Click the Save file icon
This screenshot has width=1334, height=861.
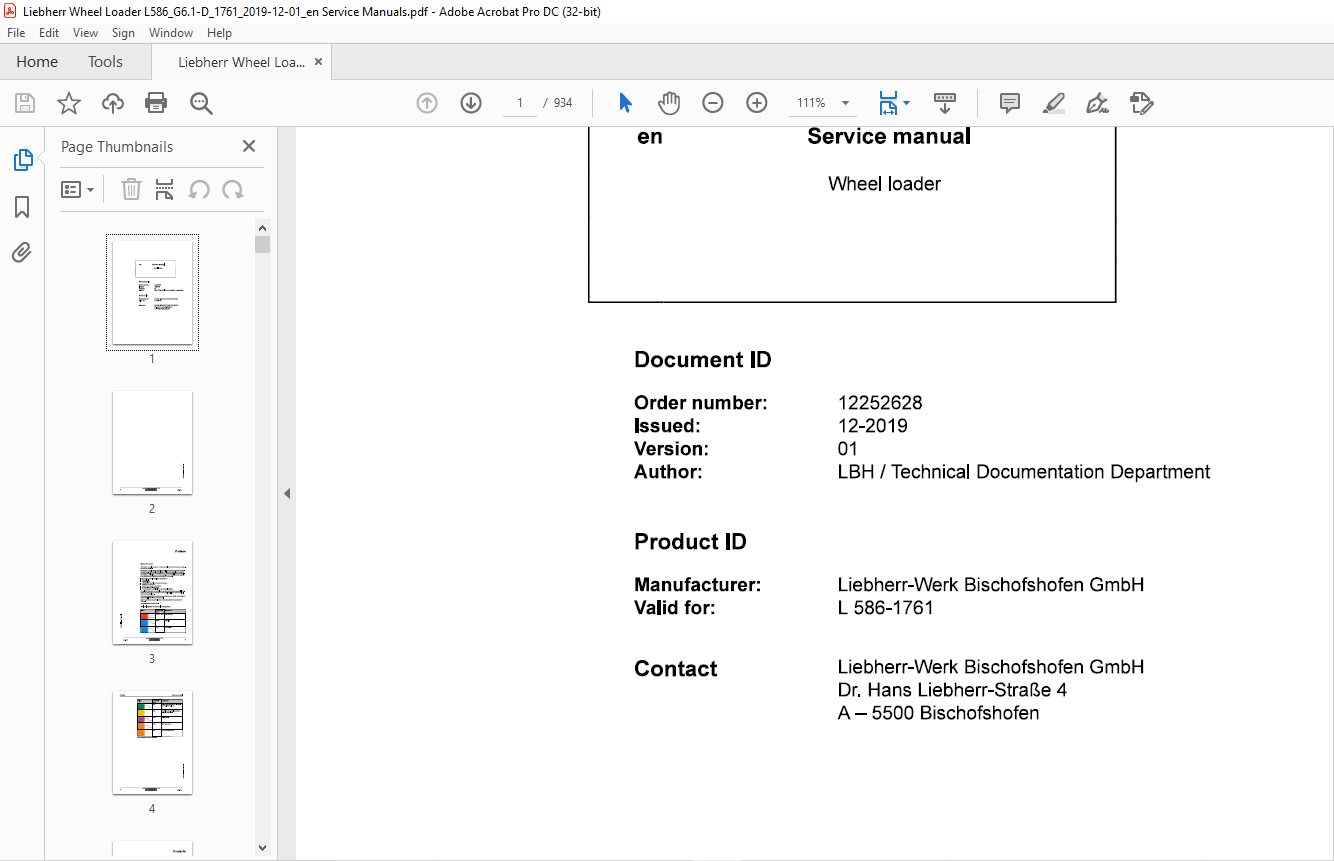coord(25,103)
